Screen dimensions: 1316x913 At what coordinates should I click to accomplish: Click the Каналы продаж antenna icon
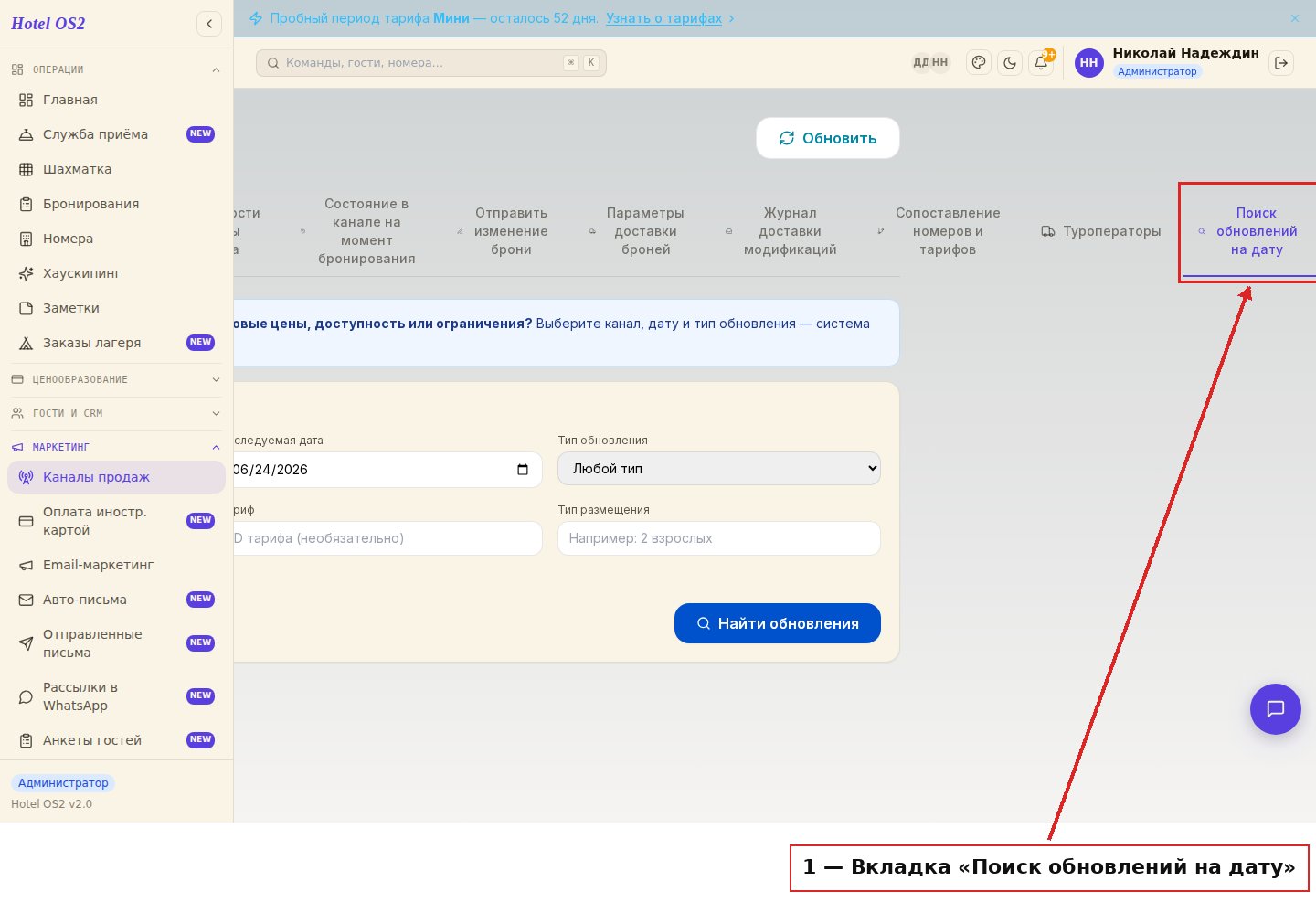[26, 477]
